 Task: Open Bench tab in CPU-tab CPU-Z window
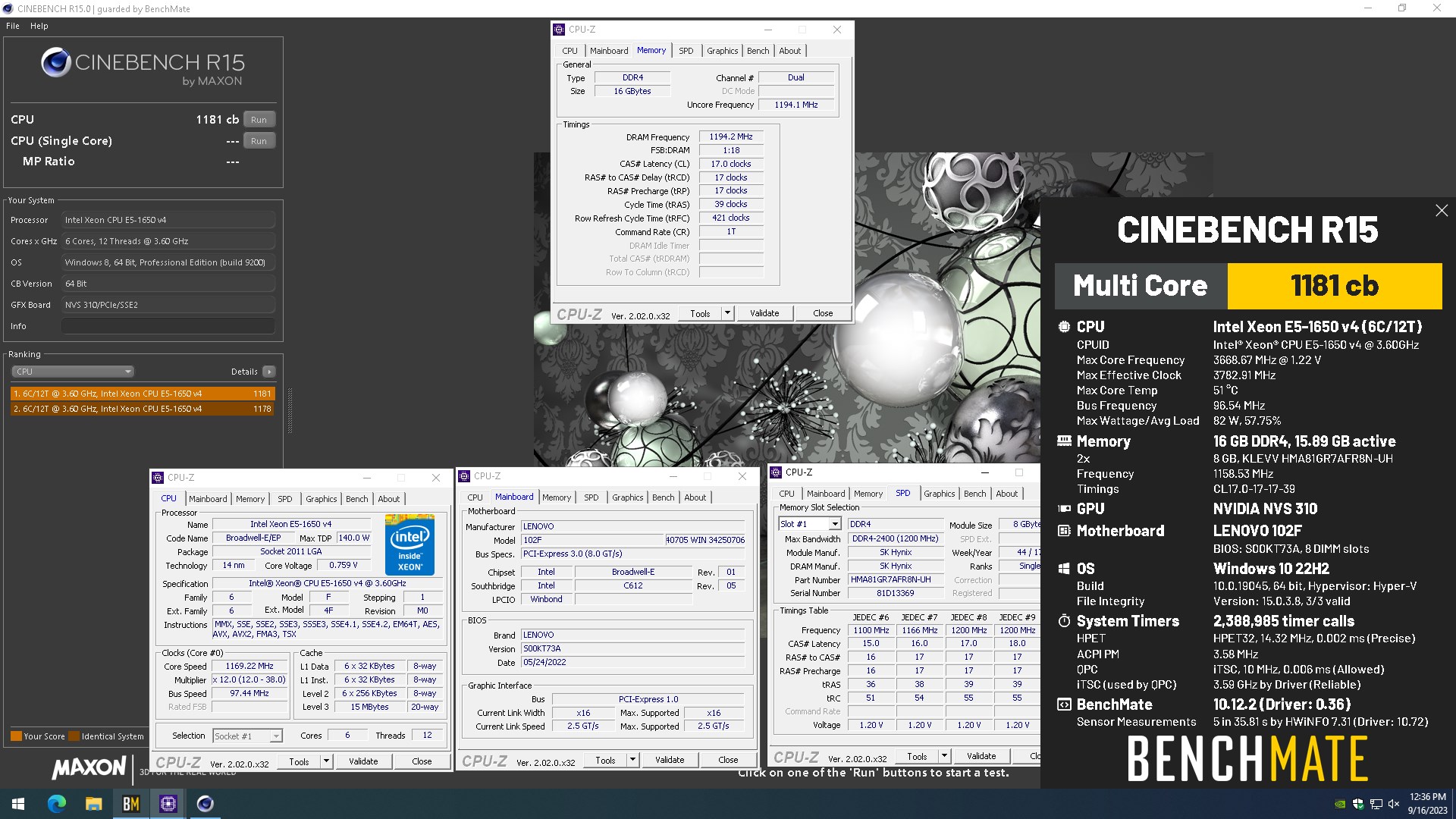point(356,499)
